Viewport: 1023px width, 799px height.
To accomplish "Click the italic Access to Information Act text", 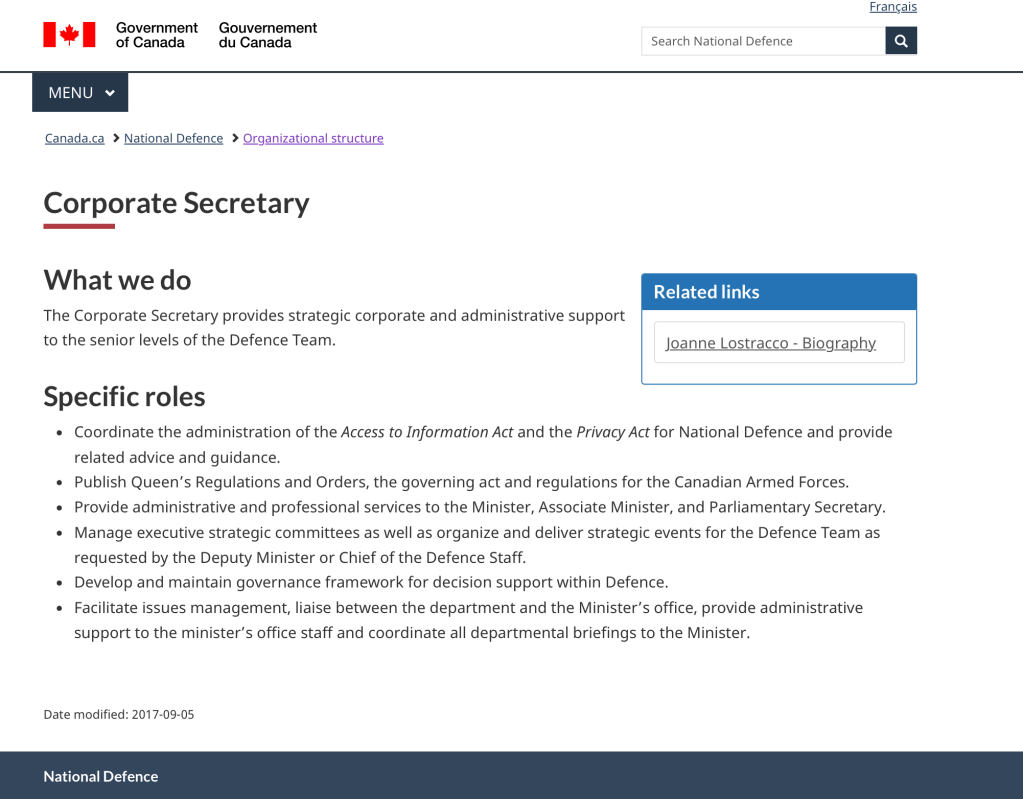I will pos(427,432).
